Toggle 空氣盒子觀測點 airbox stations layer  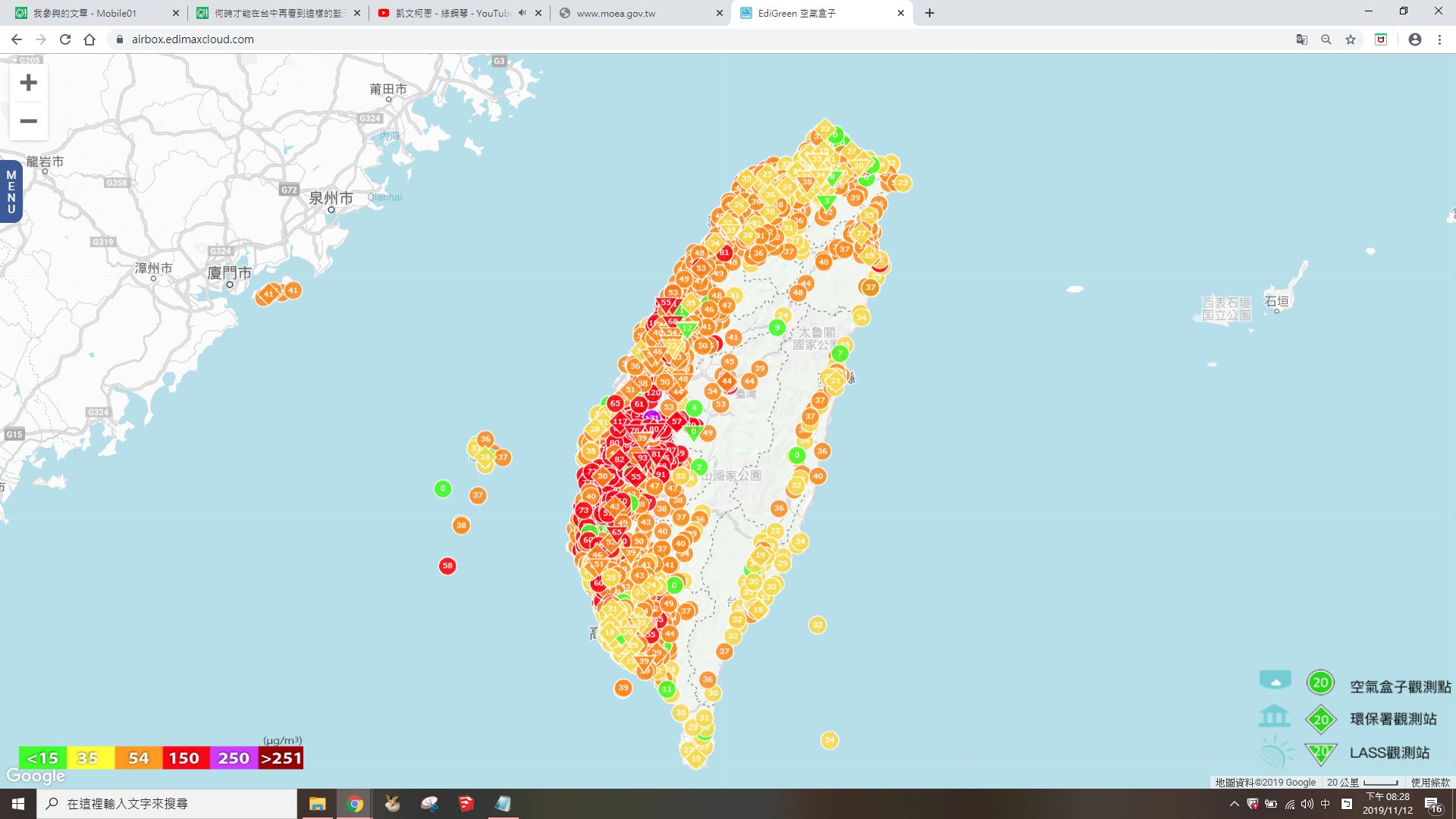[1400, 686]
